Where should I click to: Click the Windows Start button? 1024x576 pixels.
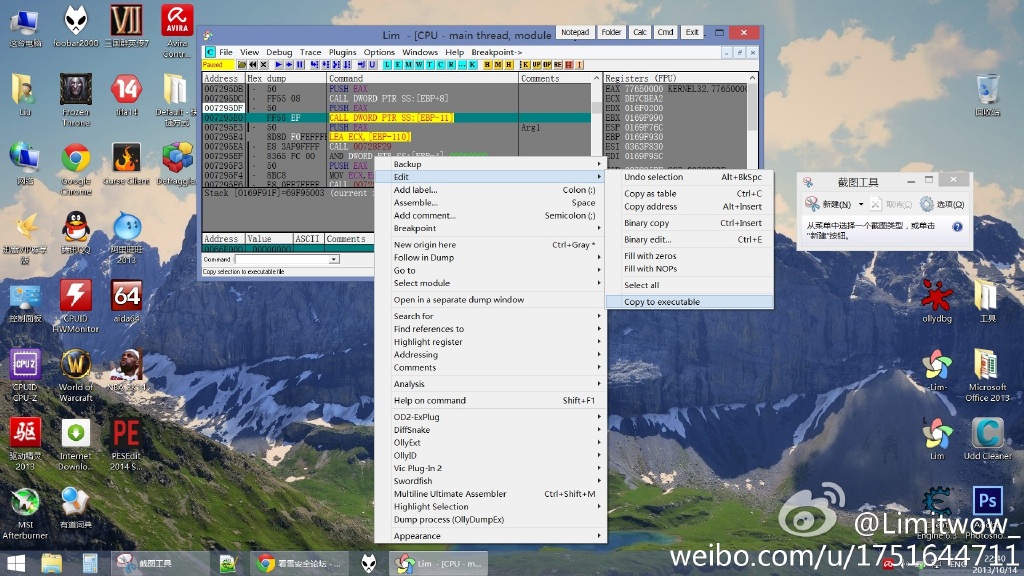click(x=16, y=563)
